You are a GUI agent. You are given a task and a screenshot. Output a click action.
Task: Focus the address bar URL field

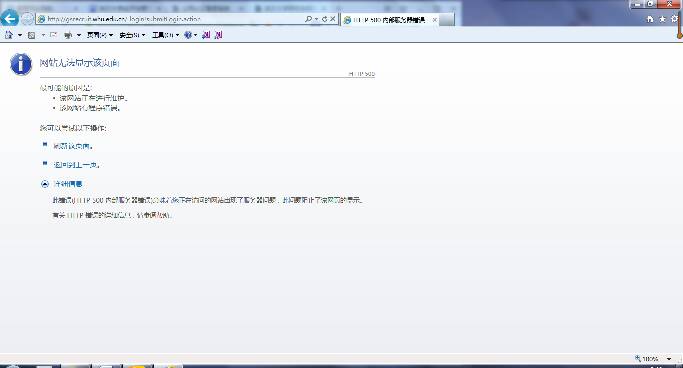[170, 19]
